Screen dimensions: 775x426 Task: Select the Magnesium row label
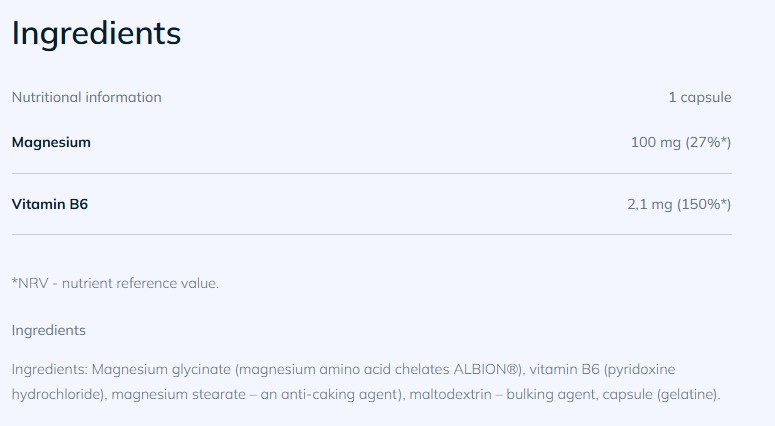[51, 142]
